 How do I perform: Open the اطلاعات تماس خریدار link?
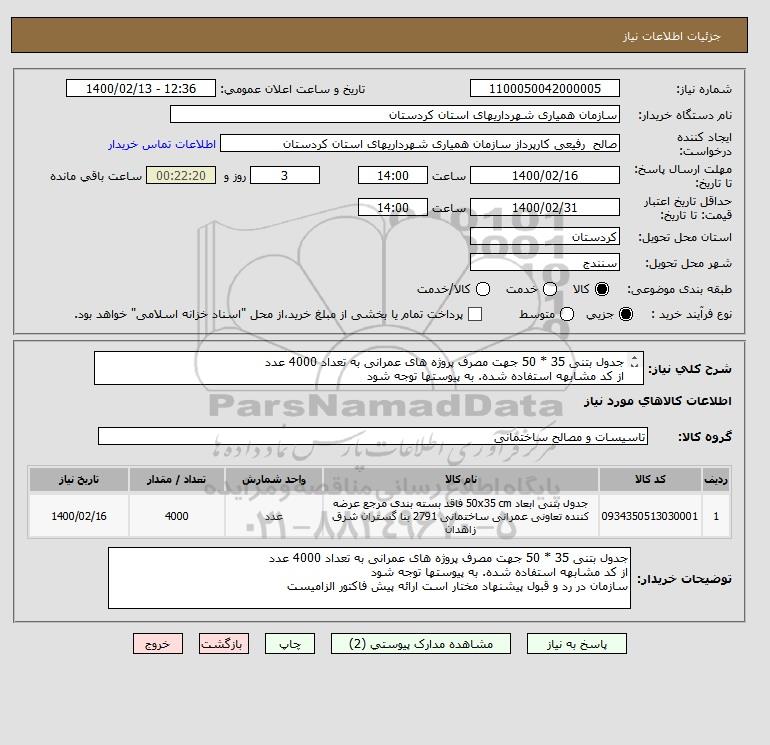(x=162, y=144)
